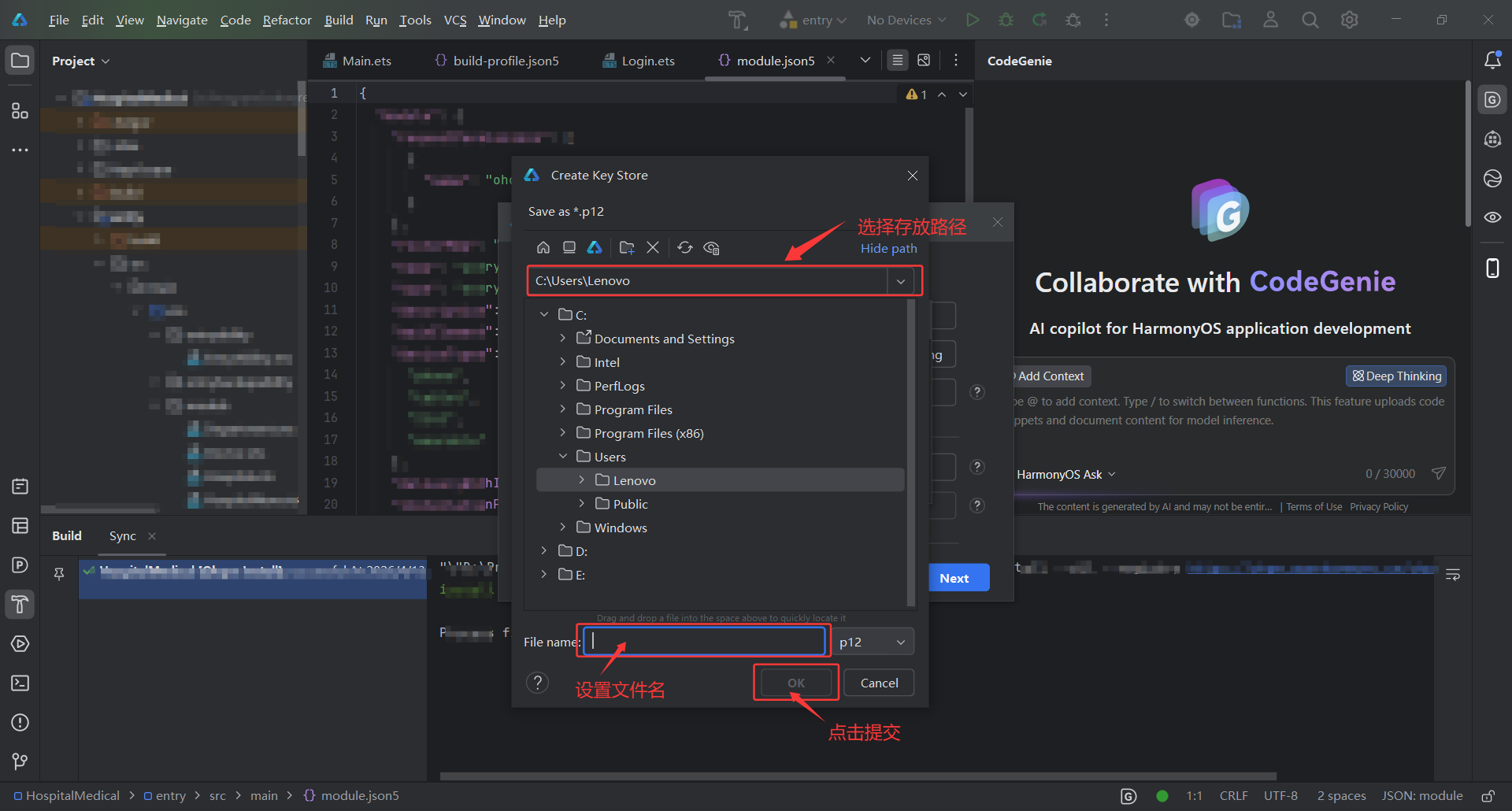This screenshot has height=811, width=1512.
Task: Expand the Program Files folder
Action: 562,409
